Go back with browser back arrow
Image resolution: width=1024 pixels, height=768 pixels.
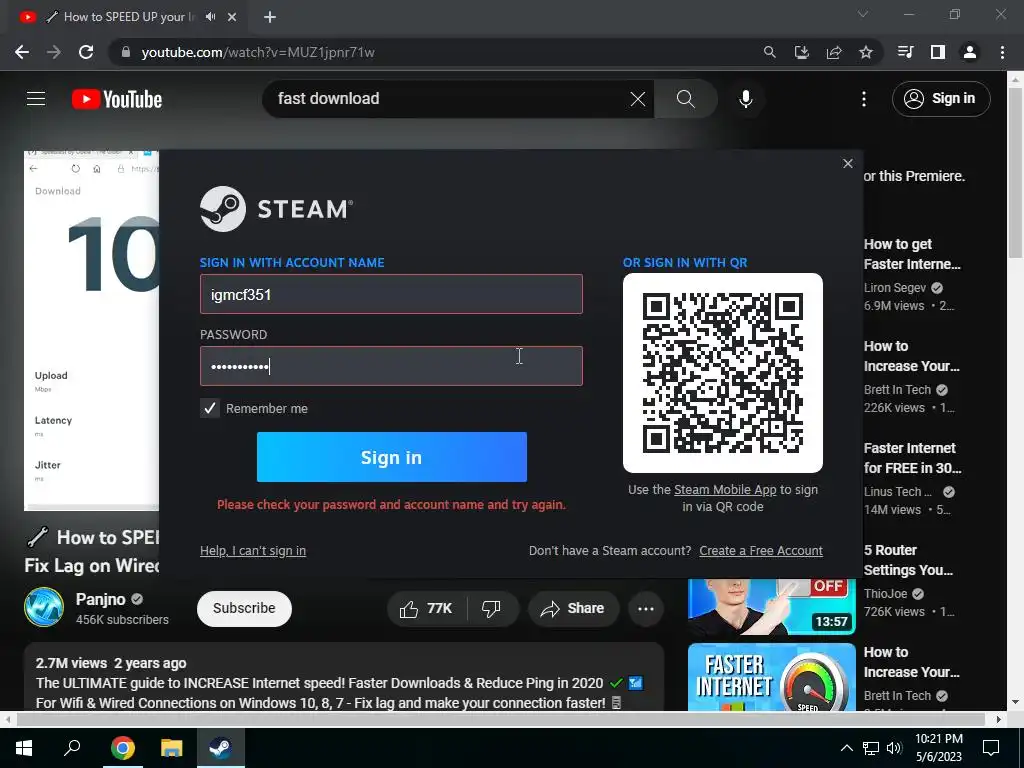pyautogui.click(x=22, y=52)
